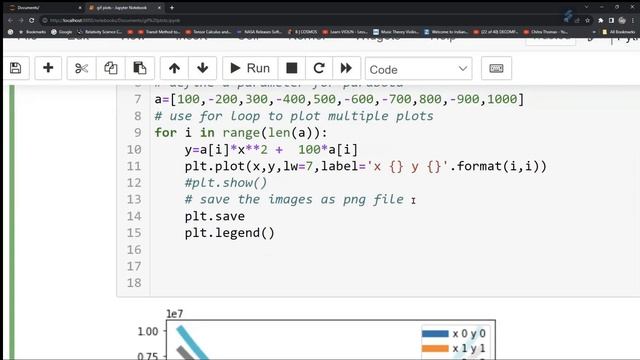Click code line 7 list of a values
The image size is (640, 360).
(x=339, y=99)
